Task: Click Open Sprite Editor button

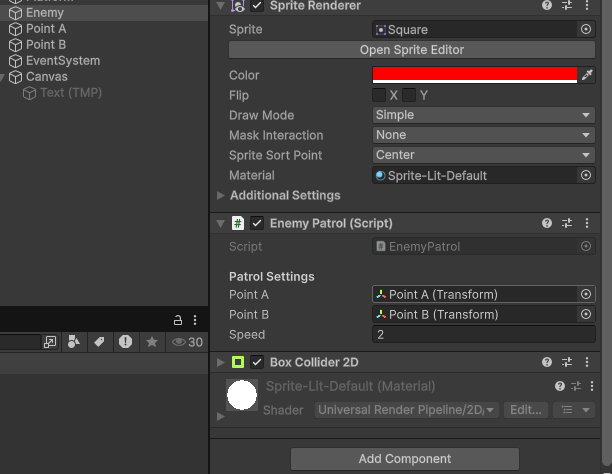Action: point(412,50)
